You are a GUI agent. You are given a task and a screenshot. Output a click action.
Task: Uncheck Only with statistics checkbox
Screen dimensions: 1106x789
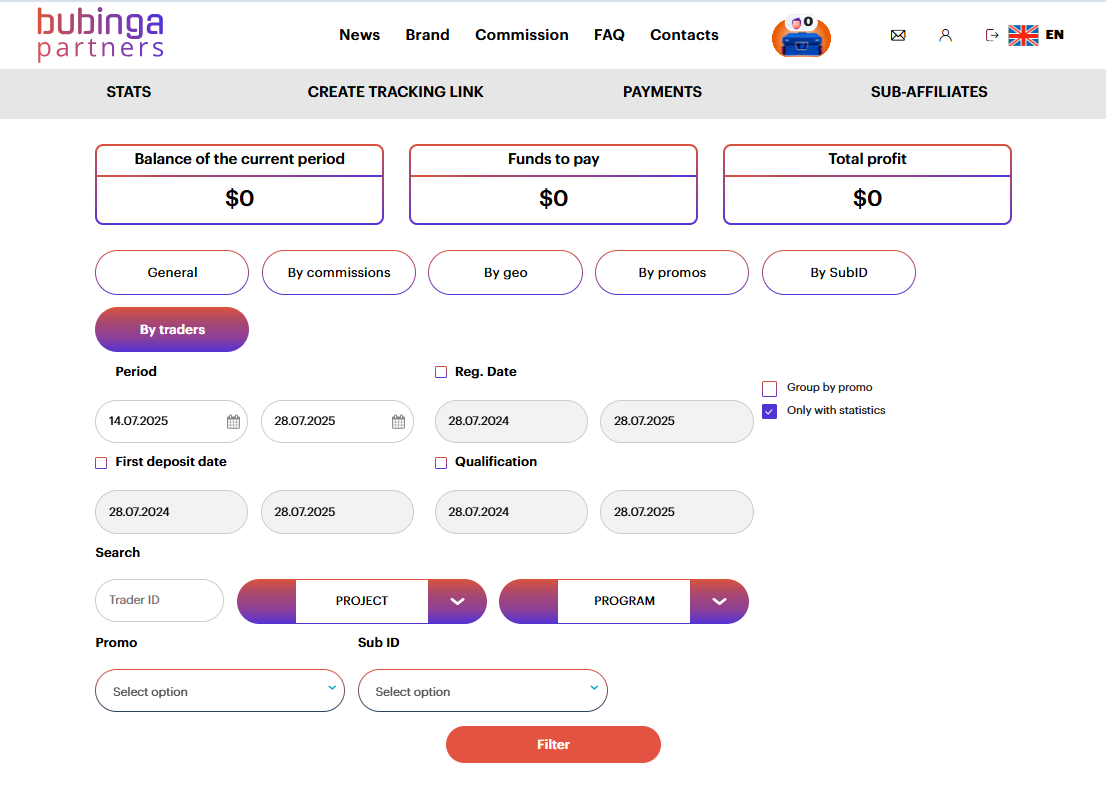(770, 411)
